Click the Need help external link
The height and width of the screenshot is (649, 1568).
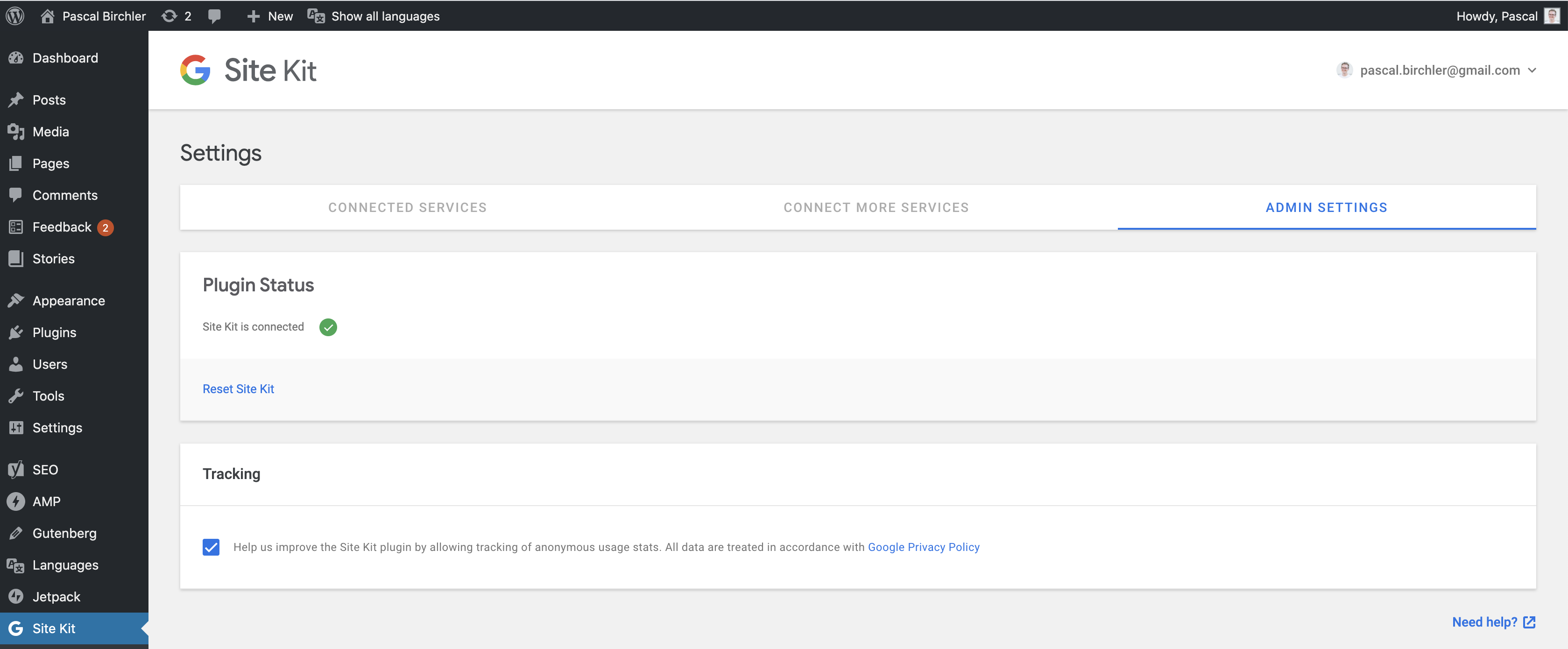(x=1492, y=622)
